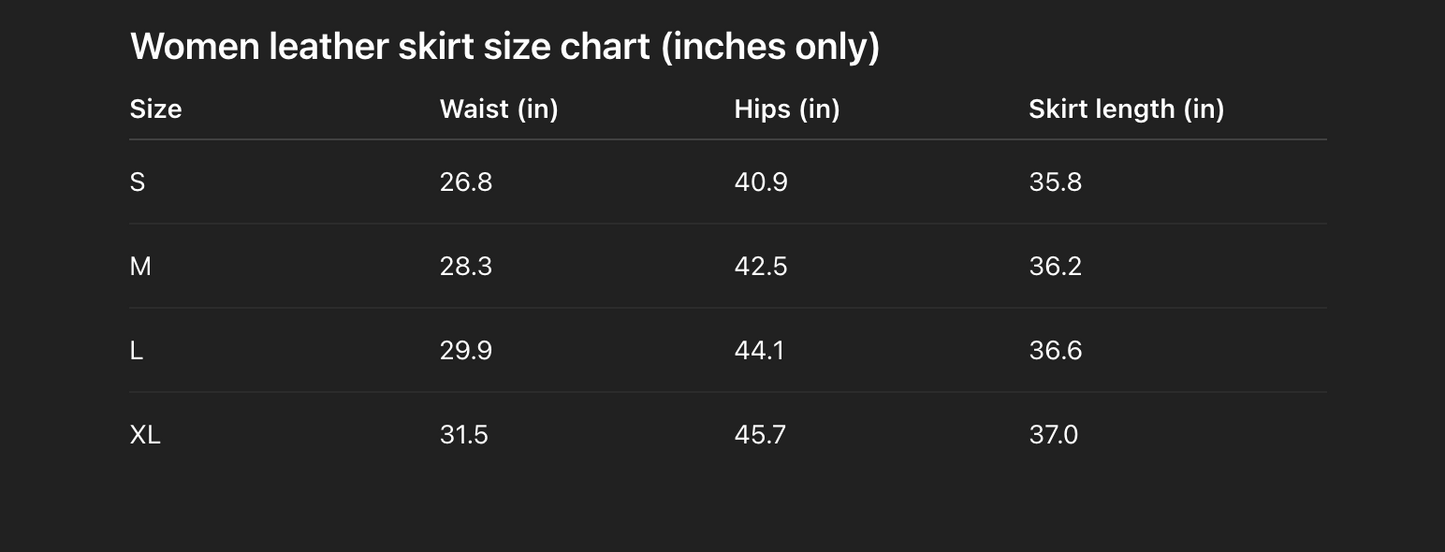The image size is (1445, 552).
Task: Select the L size row label
Action: tap(136, 350)
